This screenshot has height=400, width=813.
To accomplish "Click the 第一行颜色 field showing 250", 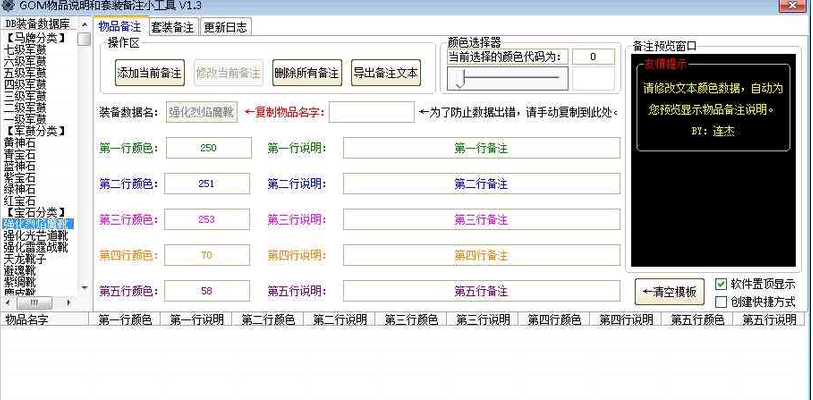I will [x=208, y=148].
